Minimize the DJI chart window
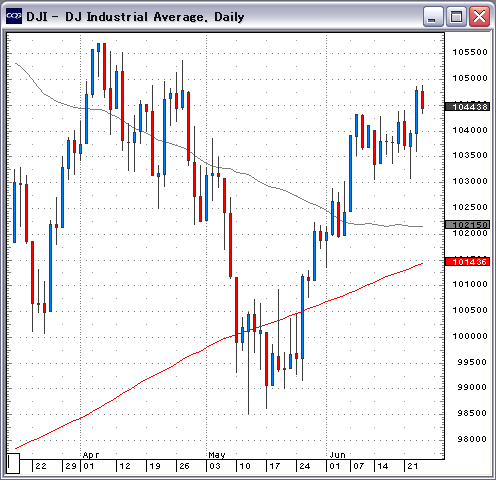 (x=433, y=16)
